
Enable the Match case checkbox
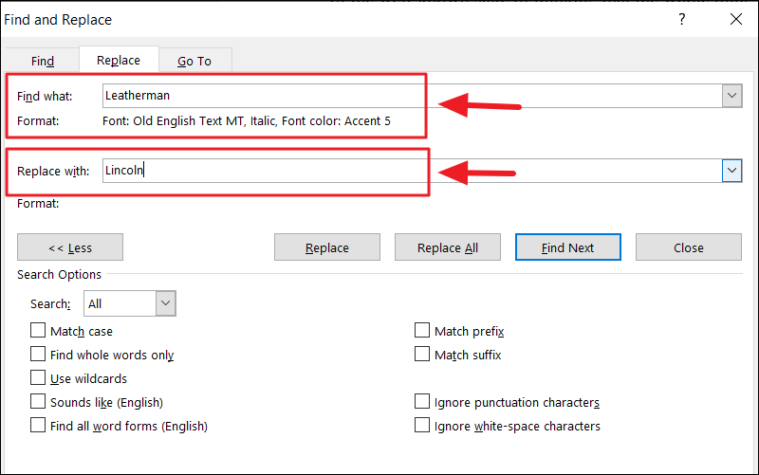(x=38, y=330)
